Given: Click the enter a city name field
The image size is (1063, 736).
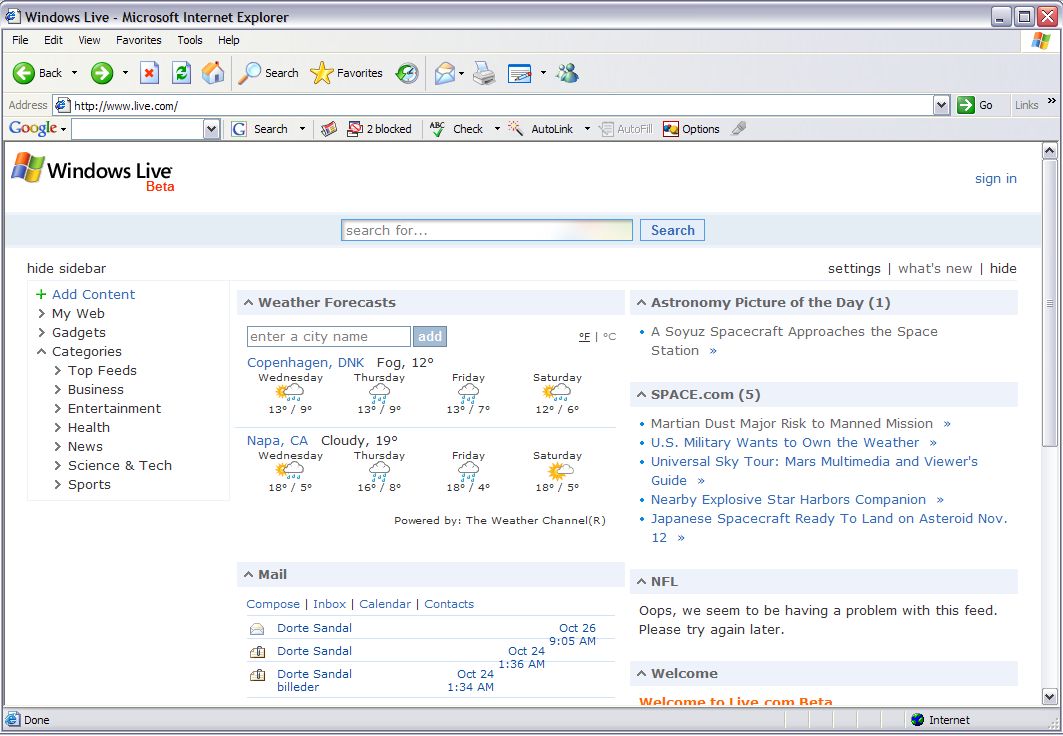Looking at the screenshot, I should coord(328,337).
